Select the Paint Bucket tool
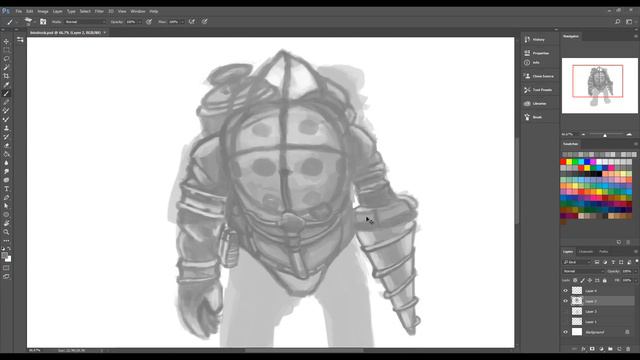This screenshot has height=360, width=640. pyautogui.click(x=6, y=154)
